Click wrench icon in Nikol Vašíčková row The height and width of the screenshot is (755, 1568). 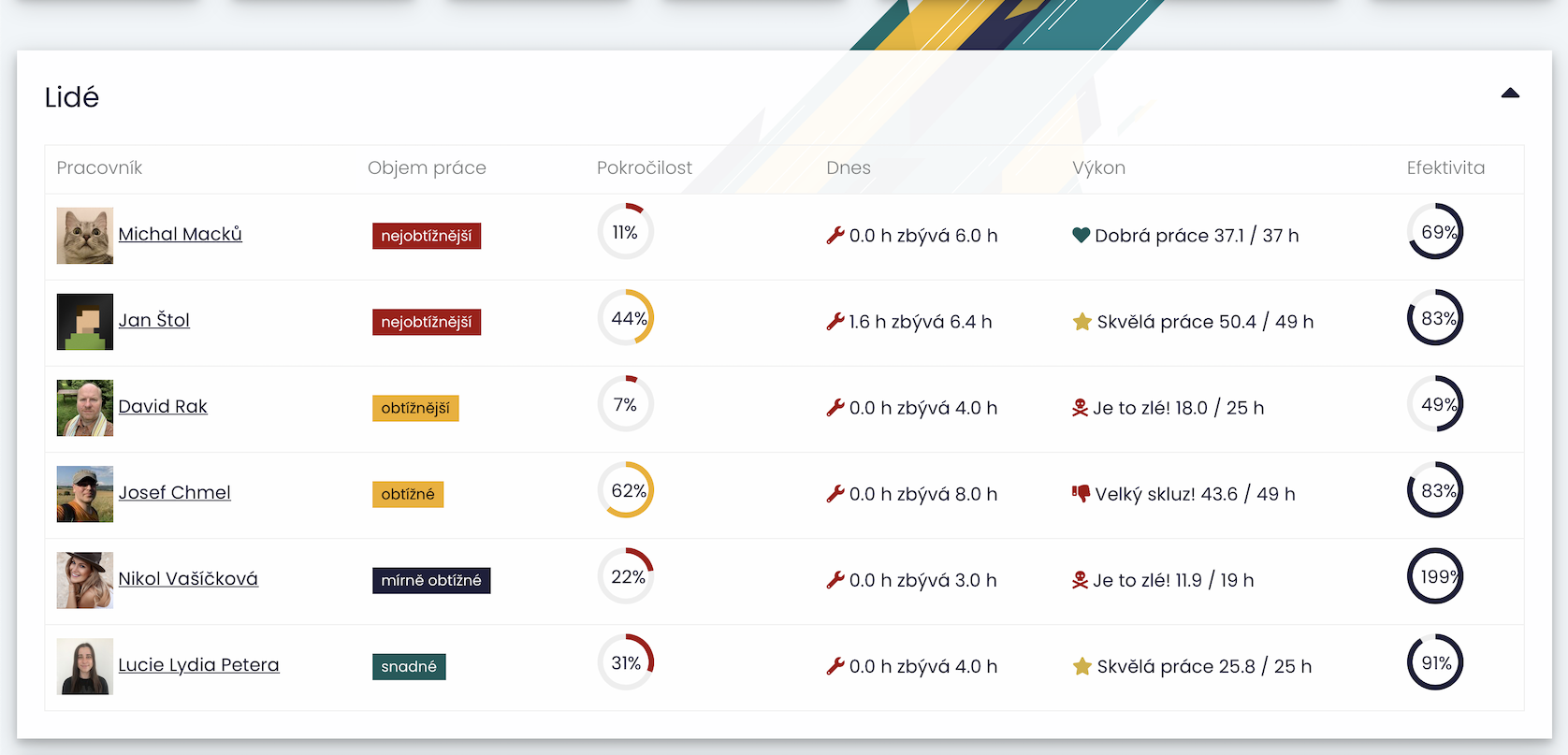point(835,580)
